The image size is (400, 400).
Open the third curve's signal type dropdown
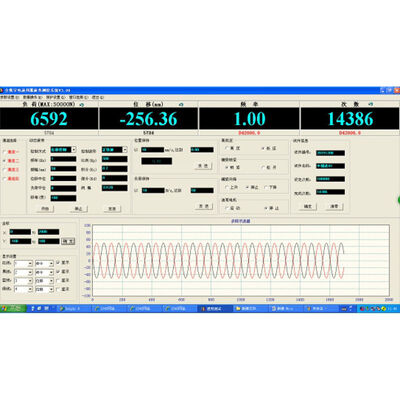(51, 281)
